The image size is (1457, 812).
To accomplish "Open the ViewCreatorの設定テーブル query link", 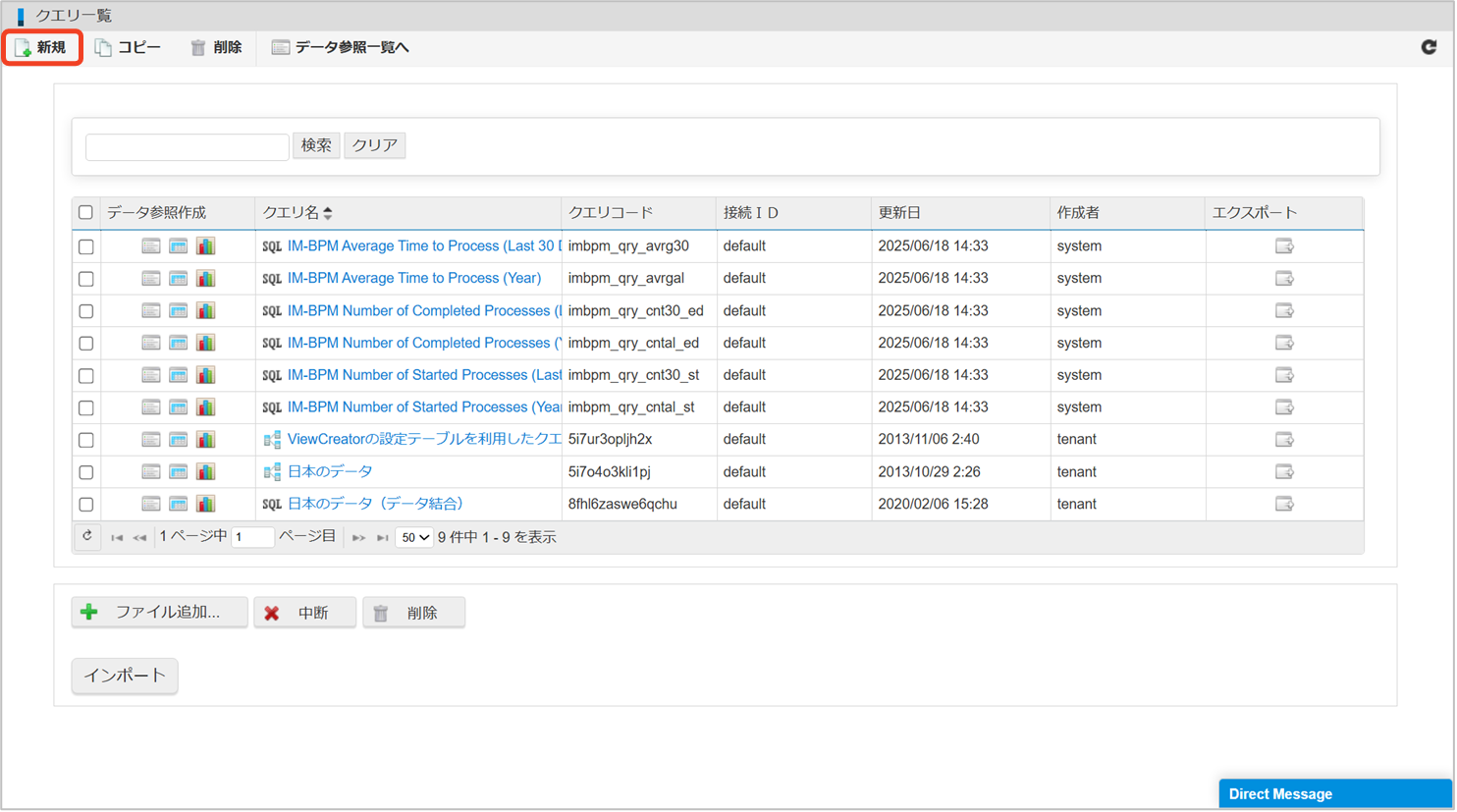I will (x=424, y=440).
